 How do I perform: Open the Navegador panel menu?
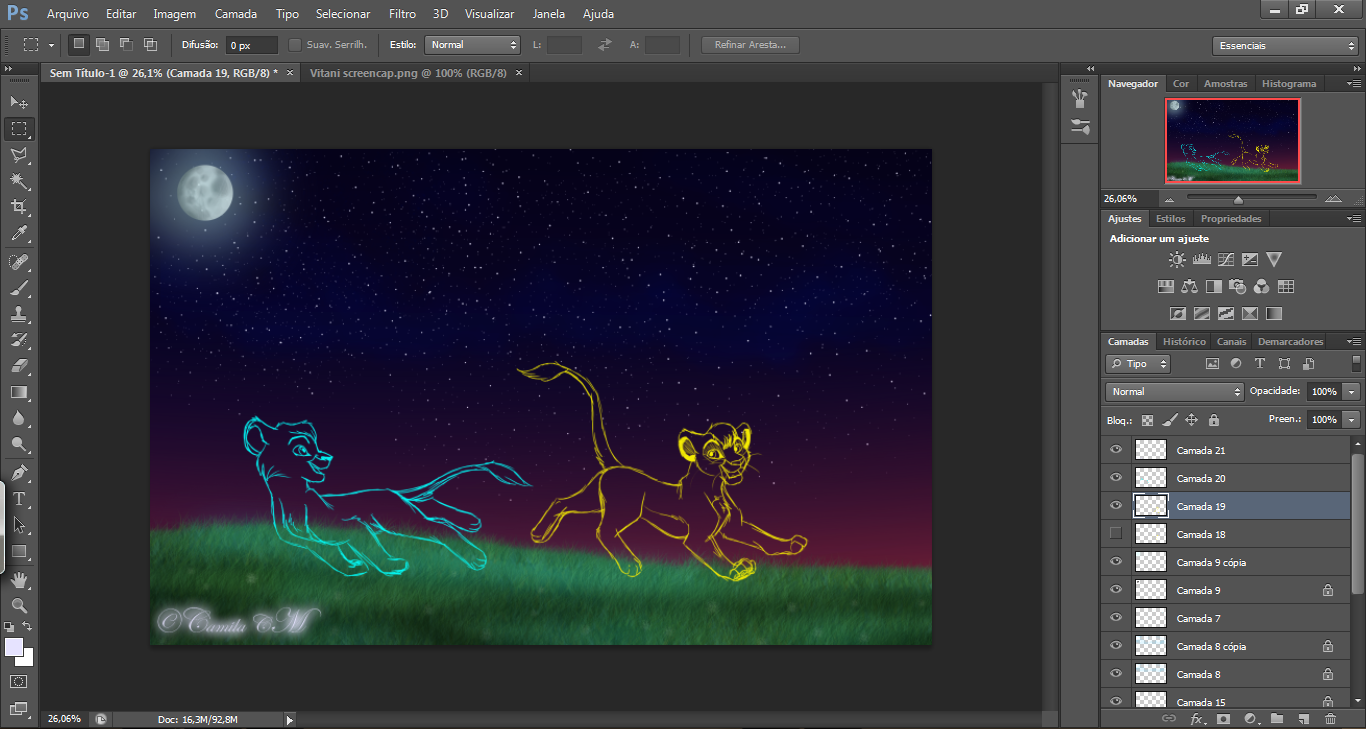click(1352, 84)
